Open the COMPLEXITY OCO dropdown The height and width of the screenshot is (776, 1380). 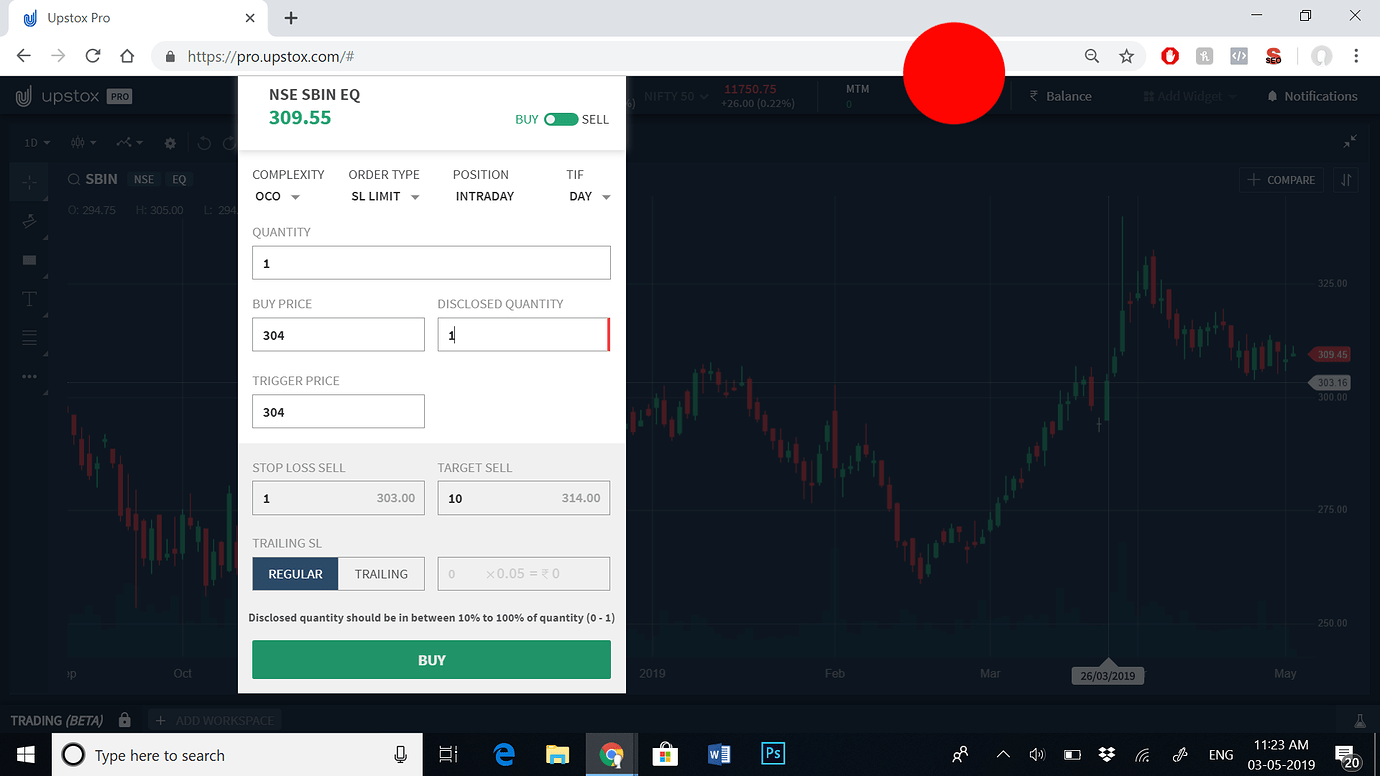pyautogui.click(x=278, y=196)
